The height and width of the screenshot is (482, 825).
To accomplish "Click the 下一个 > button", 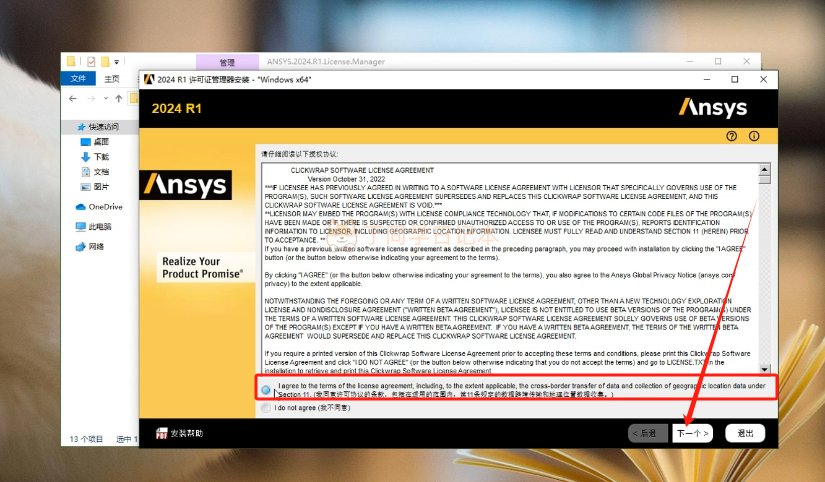I will [692, 433].
